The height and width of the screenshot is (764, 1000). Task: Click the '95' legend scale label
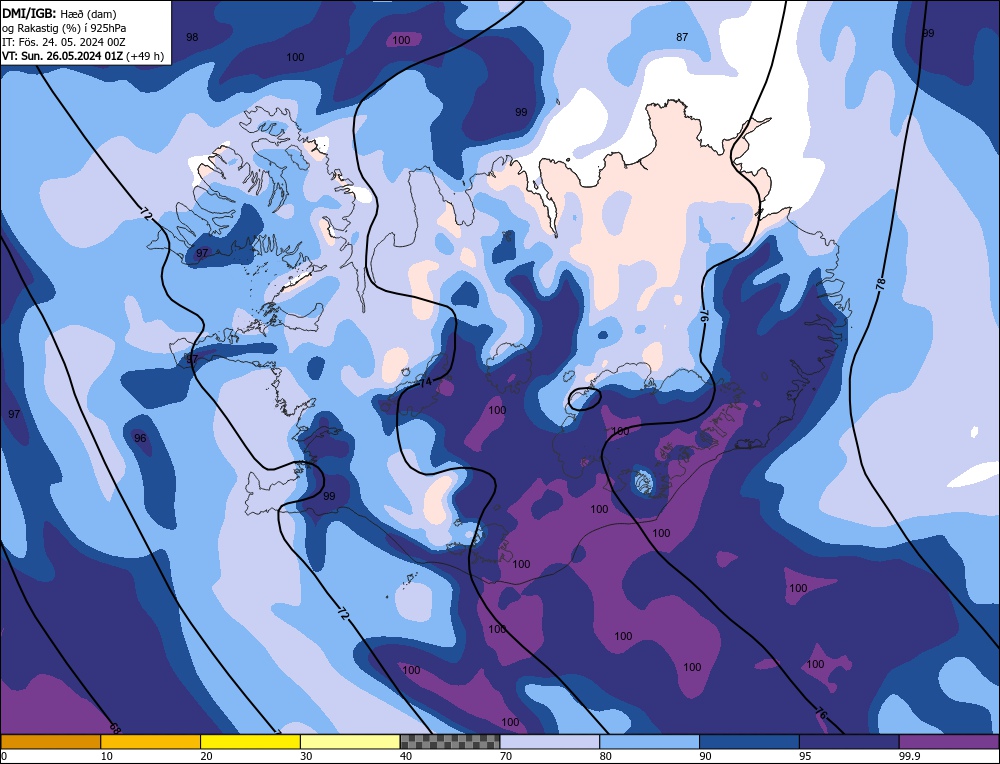pos(805,756)
